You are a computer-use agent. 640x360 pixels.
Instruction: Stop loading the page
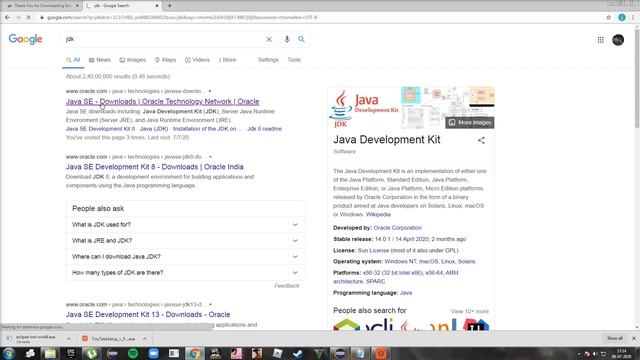coord(29,18)
